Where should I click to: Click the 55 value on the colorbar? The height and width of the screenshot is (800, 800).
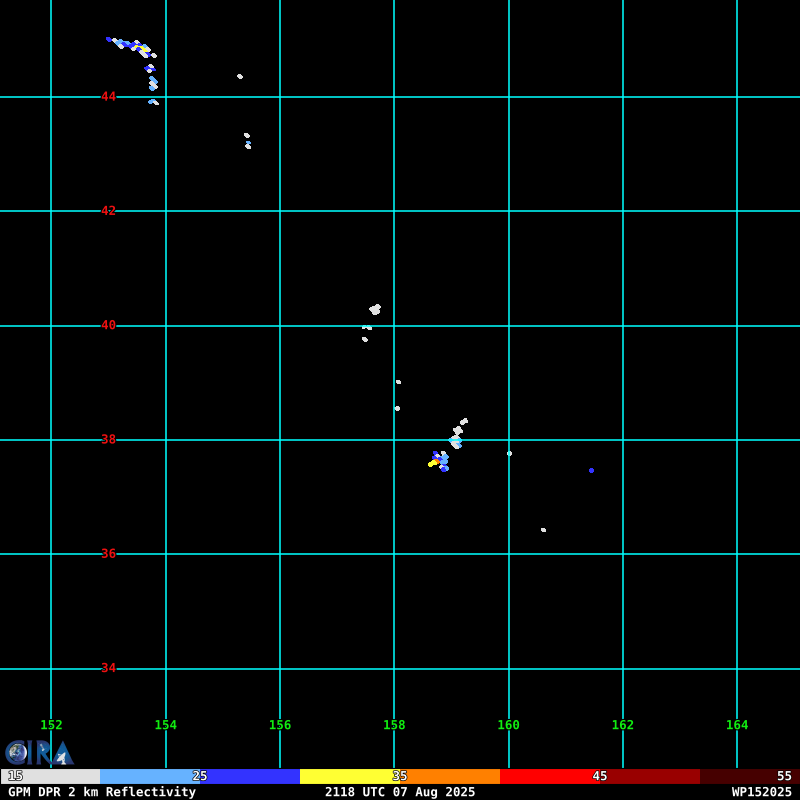coord(784,776)
